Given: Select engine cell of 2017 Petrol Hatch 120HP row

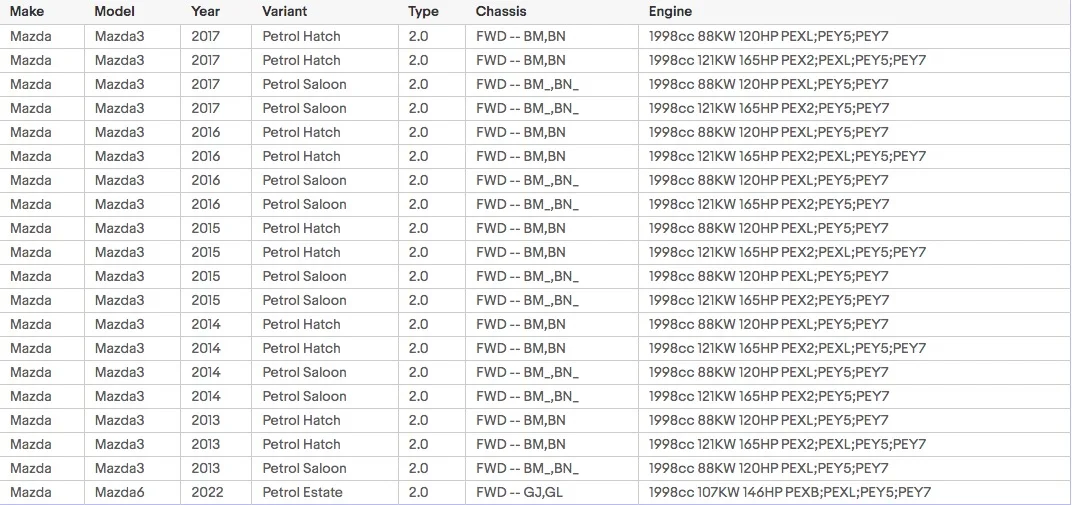Looking at the screenshot, I should click(855, 36).
